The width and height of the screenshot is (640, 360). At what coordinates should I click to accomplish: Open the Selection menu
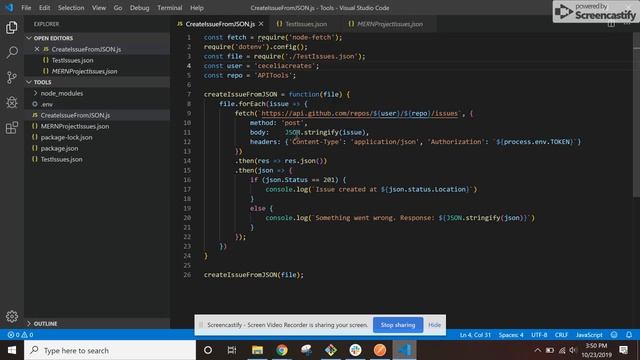pos(71,8)
